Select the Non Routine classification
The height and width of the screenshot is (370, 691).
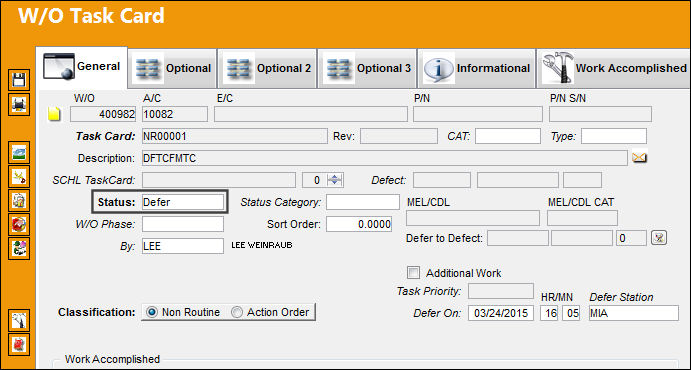tap(184, 312)
